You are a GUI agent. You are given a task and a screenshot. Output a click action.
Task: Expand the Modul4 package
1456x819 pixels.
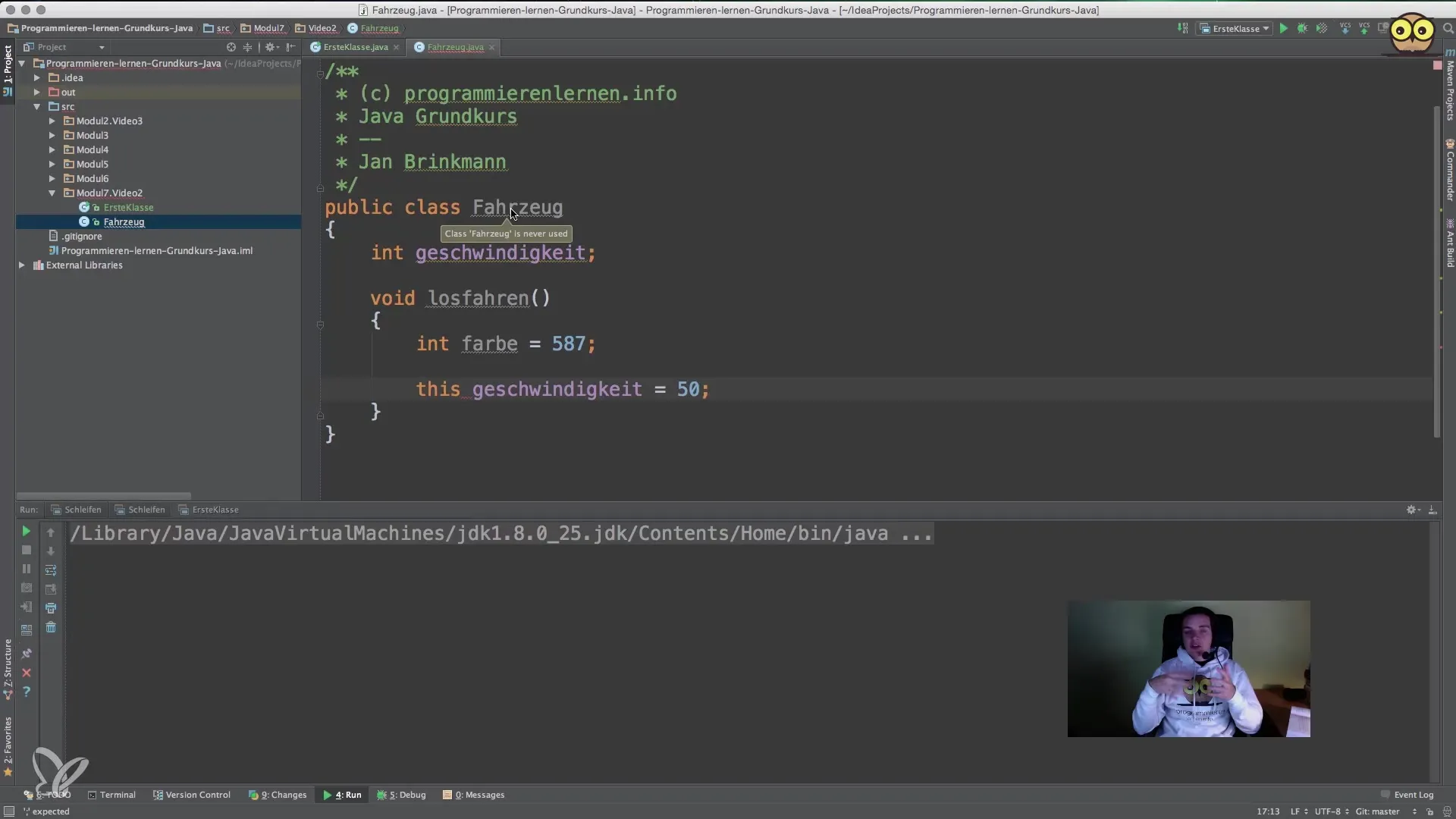[52, 150]
